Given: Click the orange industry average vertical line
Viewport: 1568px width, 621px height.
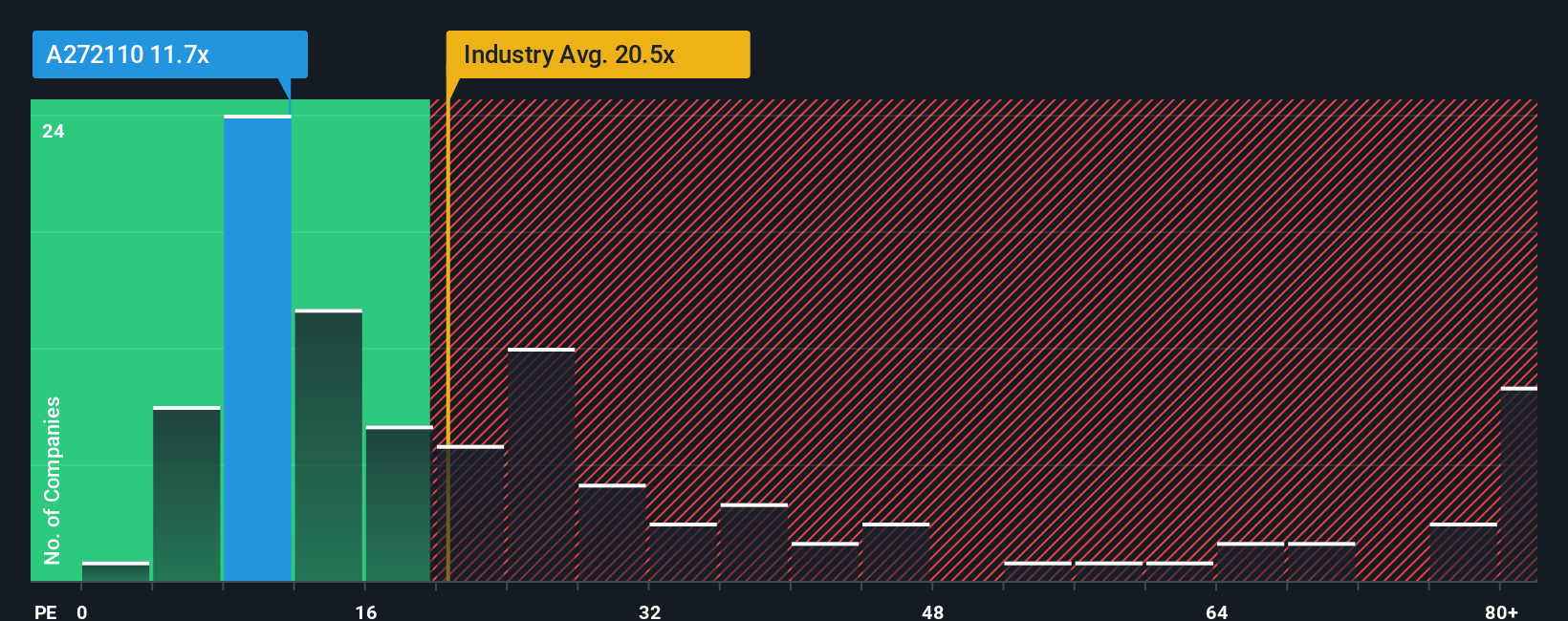Looking at the screenshot, I should [447, 340].
